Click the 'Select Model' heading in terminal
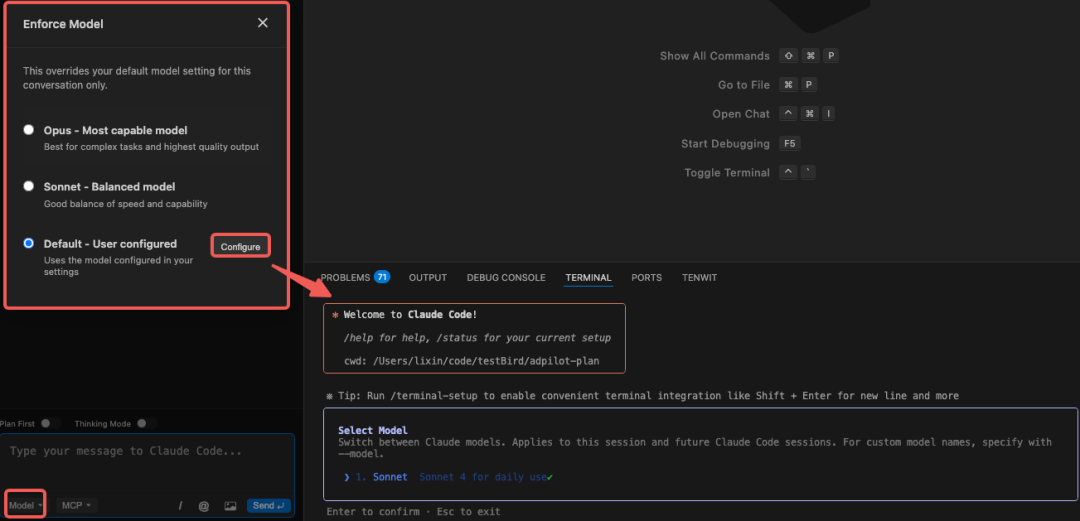1080x521 pixels. [x=373, y=430]
